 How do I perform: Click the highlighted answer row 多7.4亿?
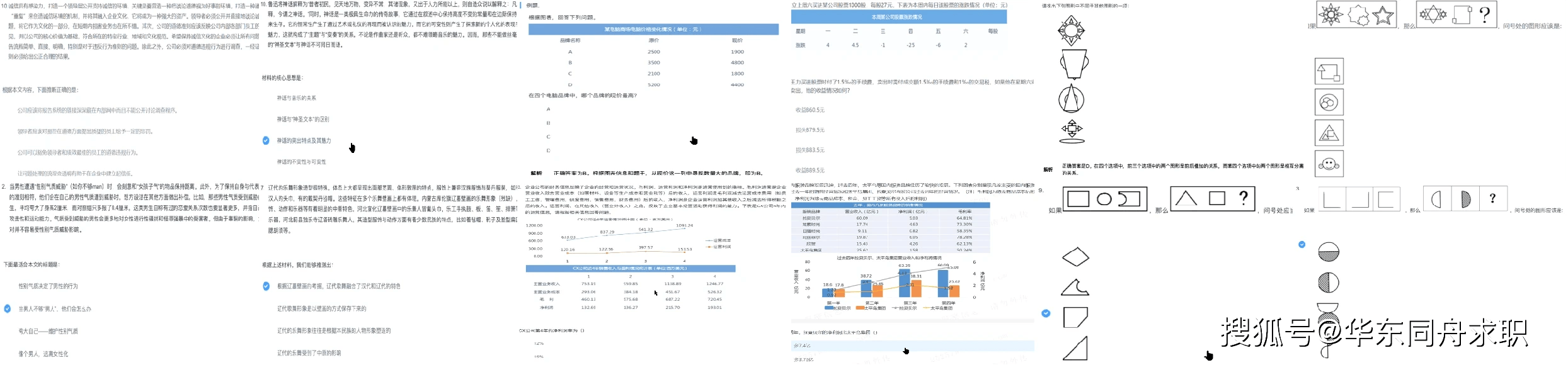[912, 345]
